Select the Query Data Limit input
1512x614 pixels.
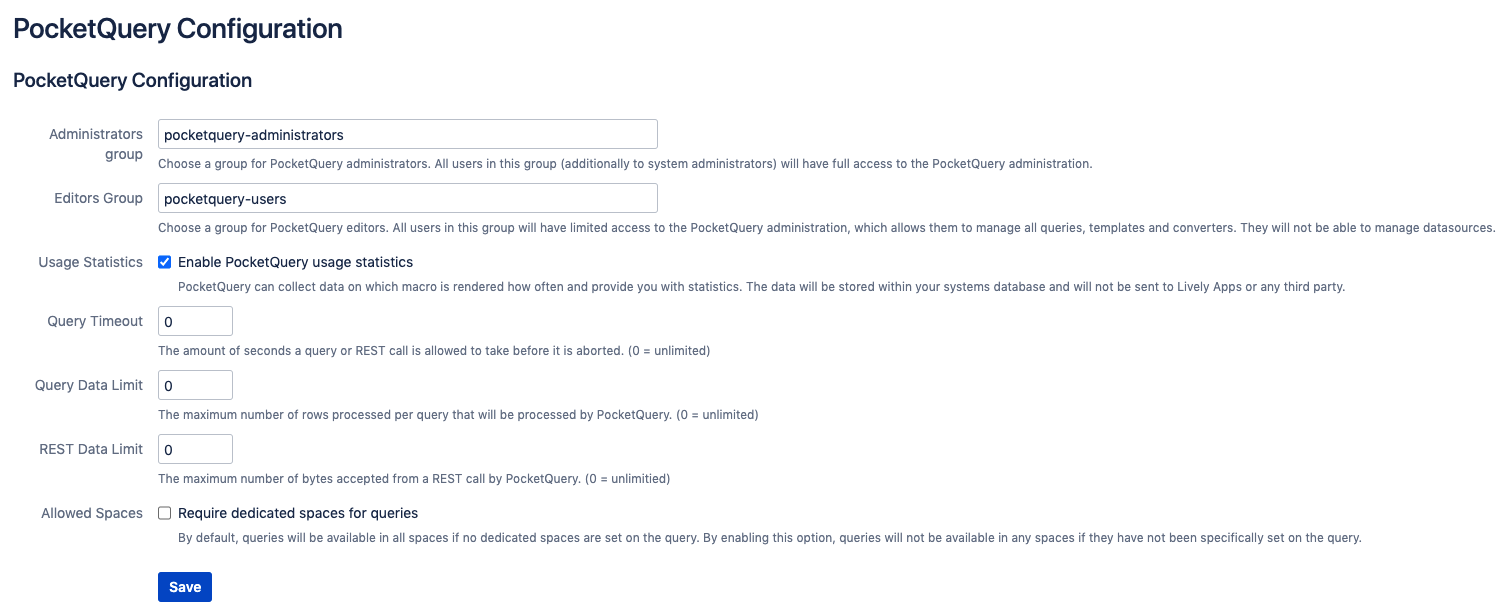195,385
